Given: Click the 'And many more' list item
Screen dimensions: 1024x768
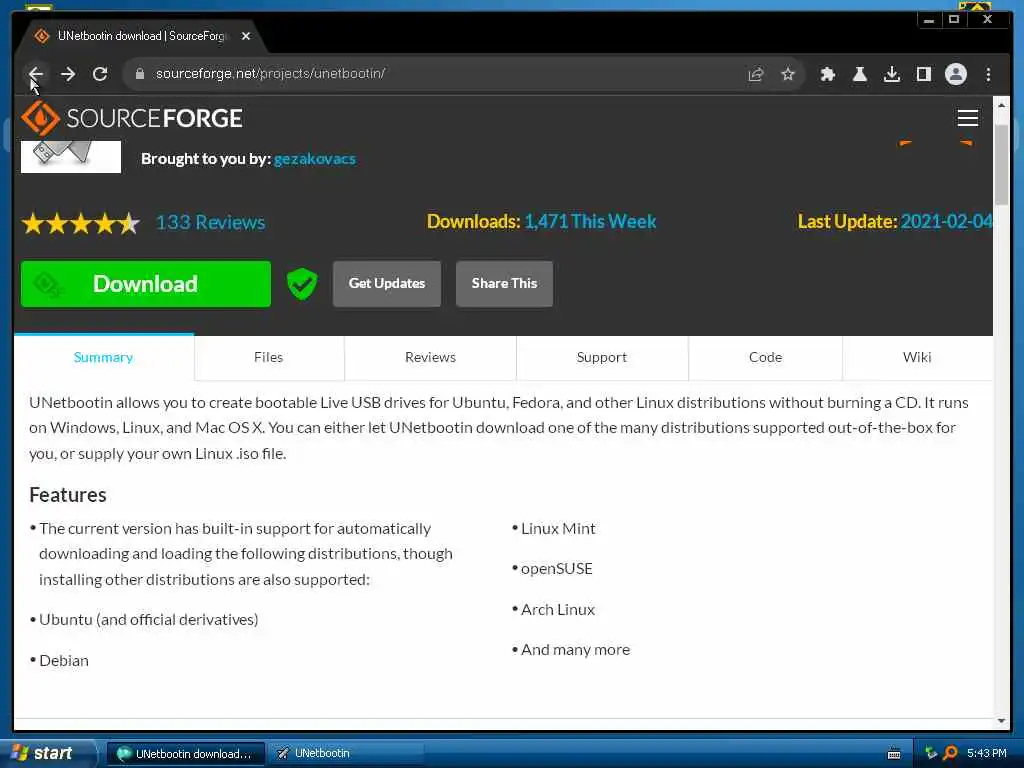Looking at the screenshot, I should (575, 650).
